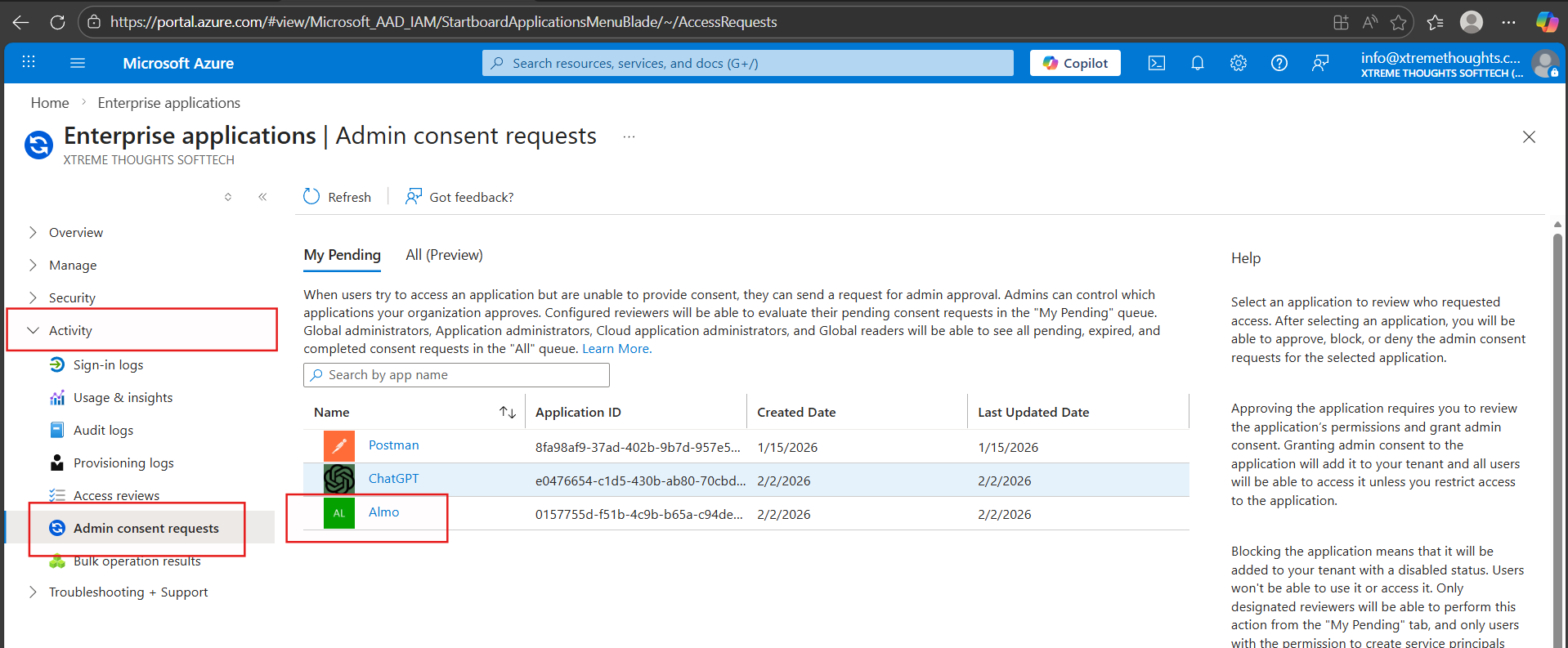Toggle expand all in navigation menu
The height and width of the screenshot is (648, 1568).
[228, 197]
